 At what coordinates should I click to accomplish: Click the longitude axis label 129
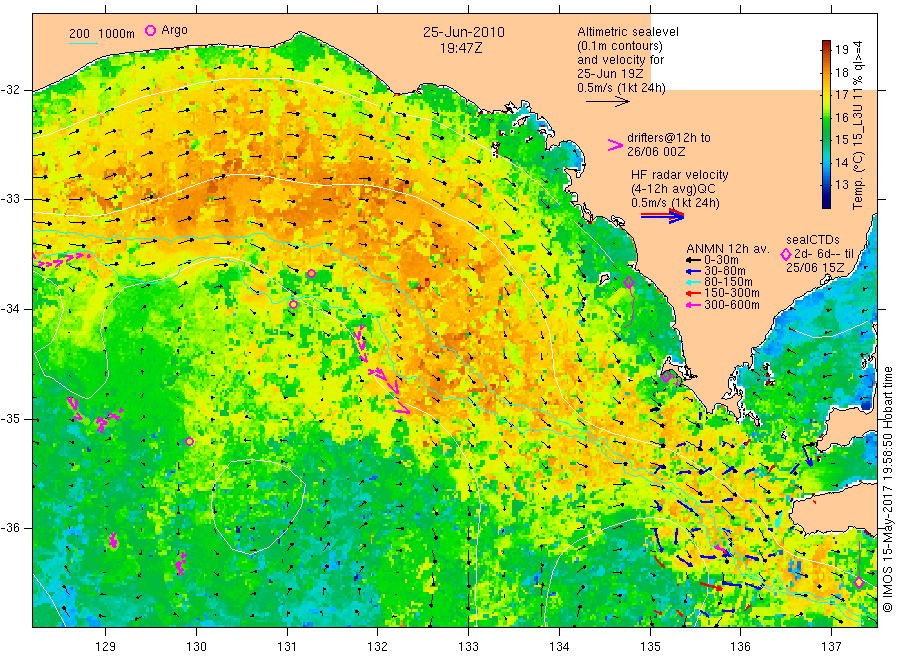click(106, 647)
